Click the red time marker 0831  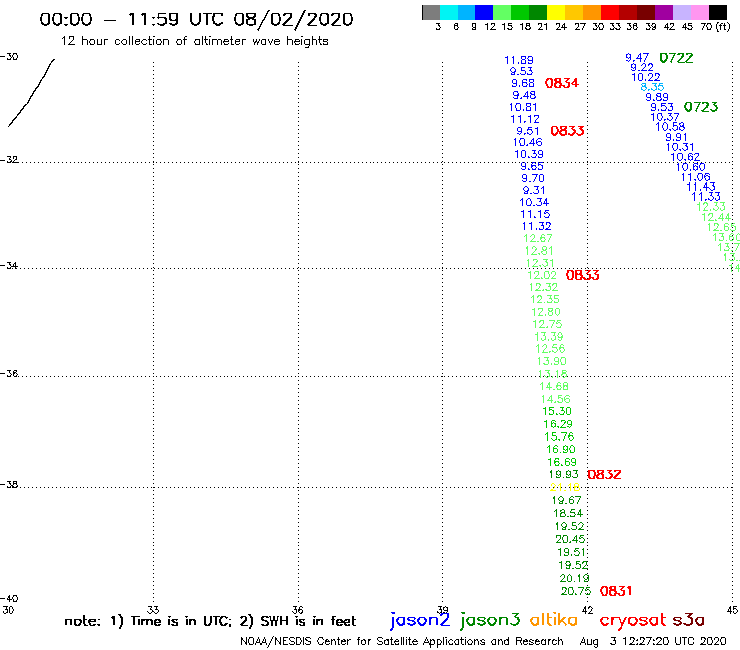616,591
